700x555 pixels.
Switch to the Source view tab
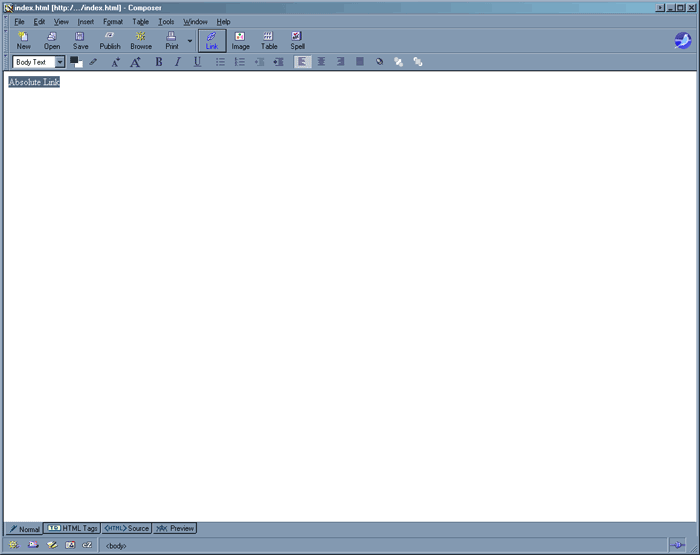(127, 528)
